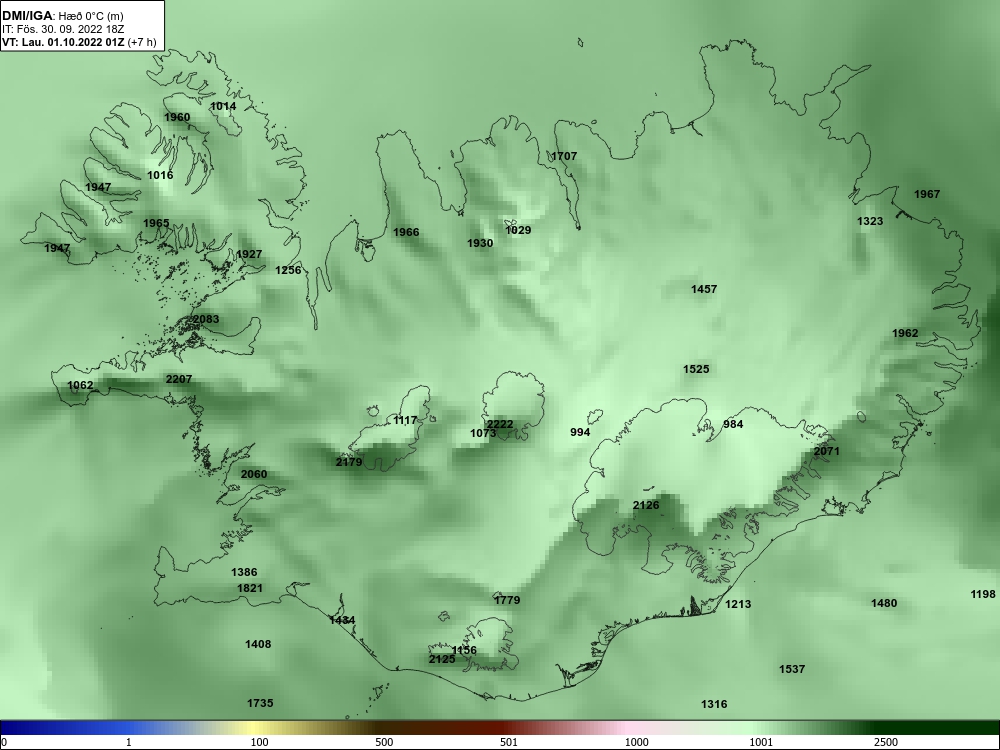
Task: Select the value 1016 in the Westfjords
Action: [159, 175]
